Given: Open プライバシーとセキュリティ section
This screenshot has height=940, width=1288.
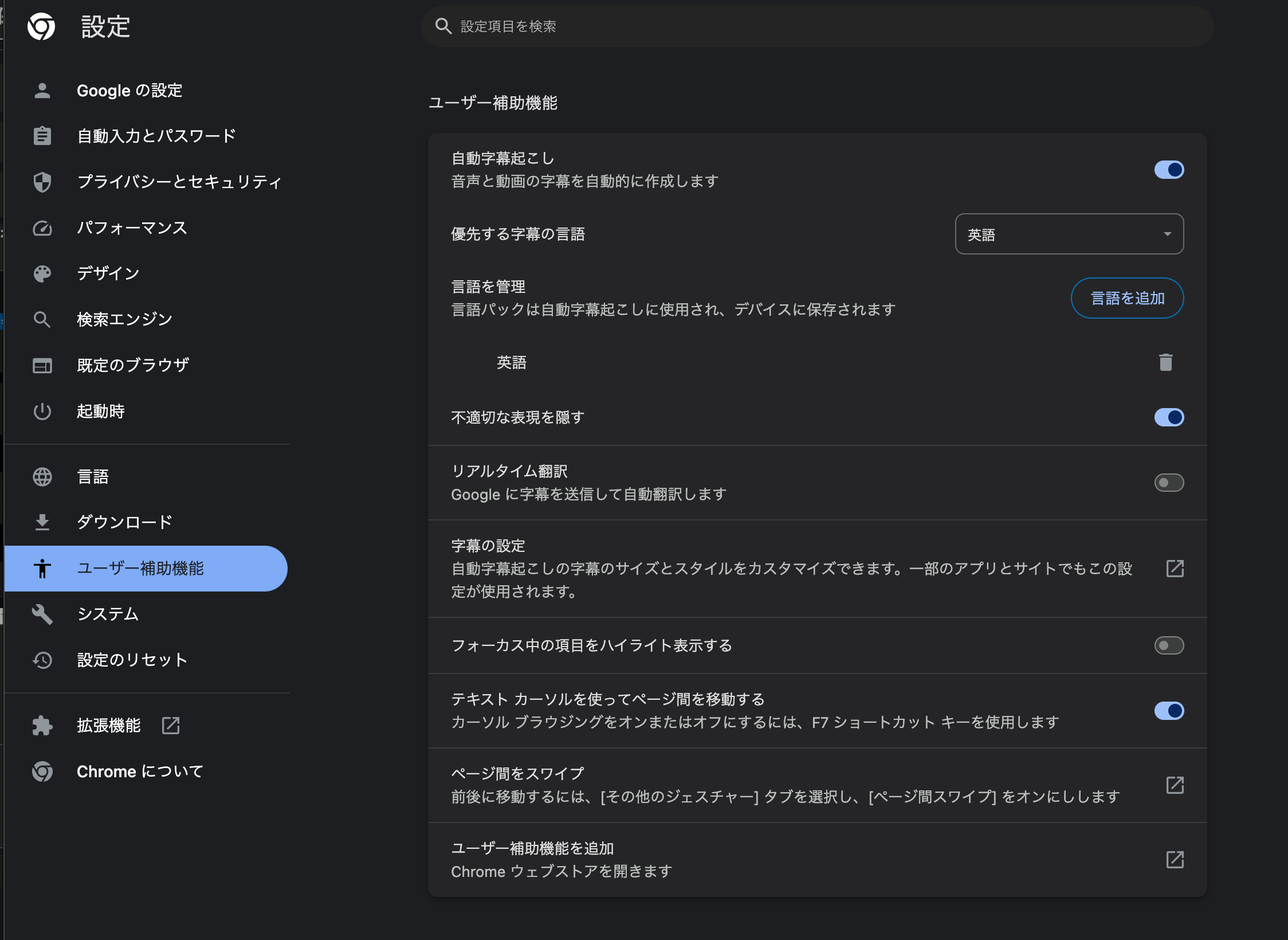Looking at the screenshot, I should click(146, 182).
